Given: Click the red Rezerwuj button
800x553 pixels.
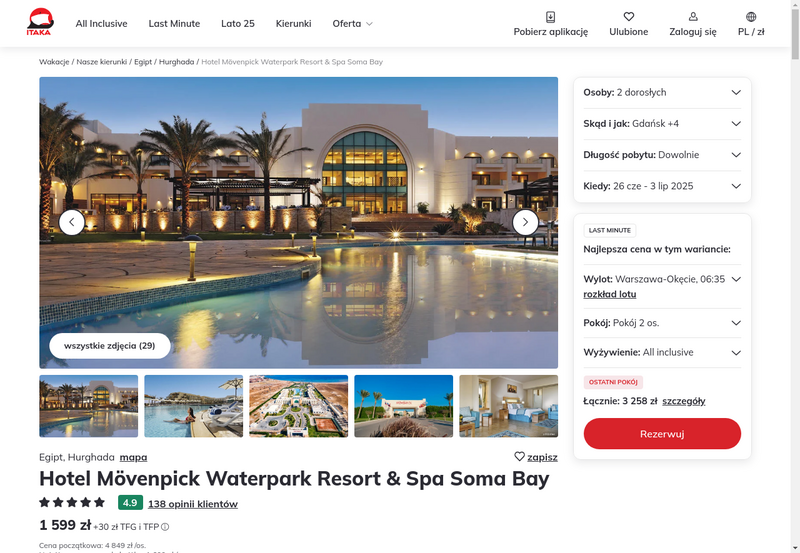Looking at the screenshot, I should point(662,434).
